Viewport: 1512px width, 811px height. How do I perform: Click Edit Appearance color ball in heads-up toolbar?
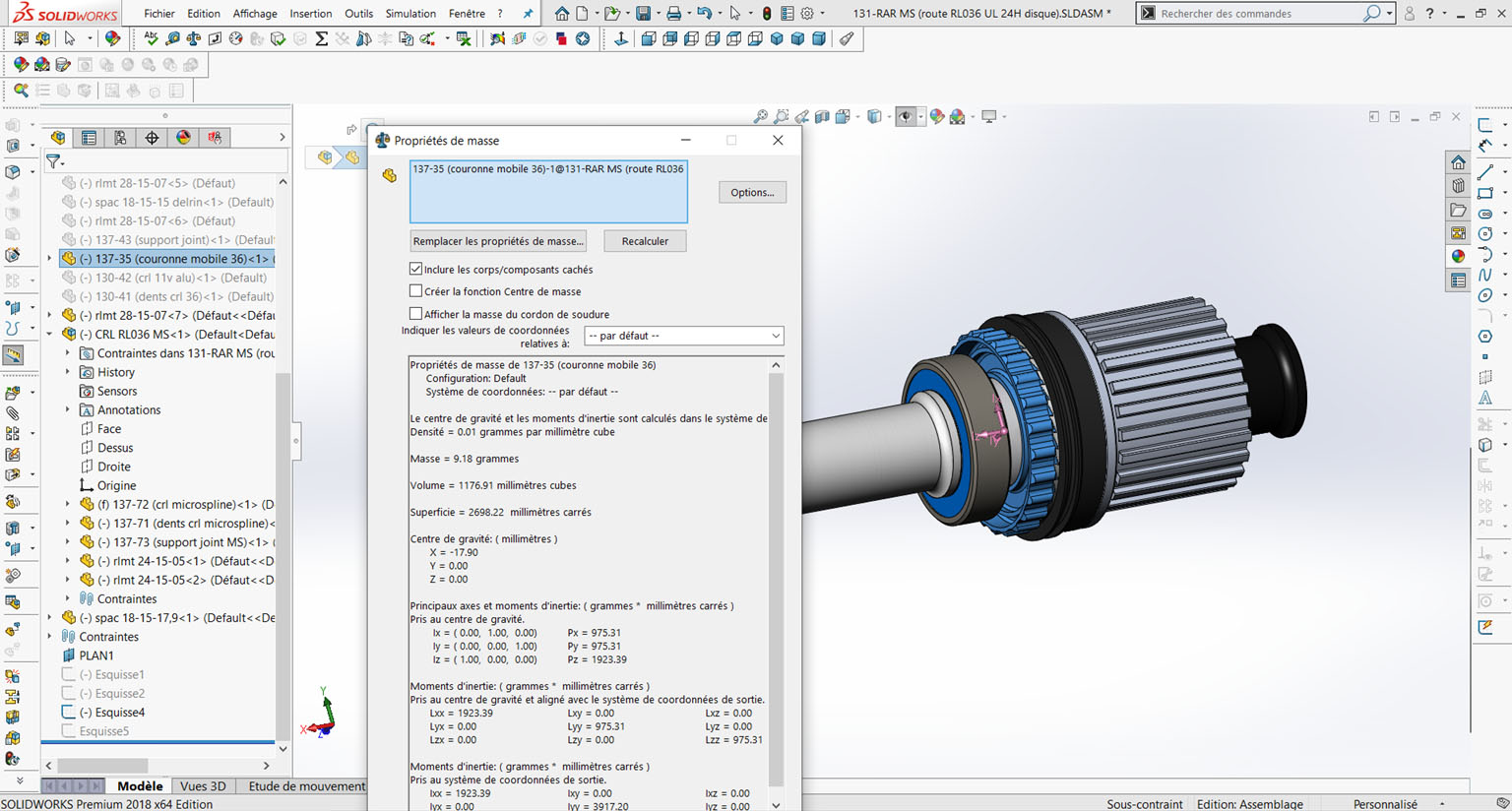point(936,116)
